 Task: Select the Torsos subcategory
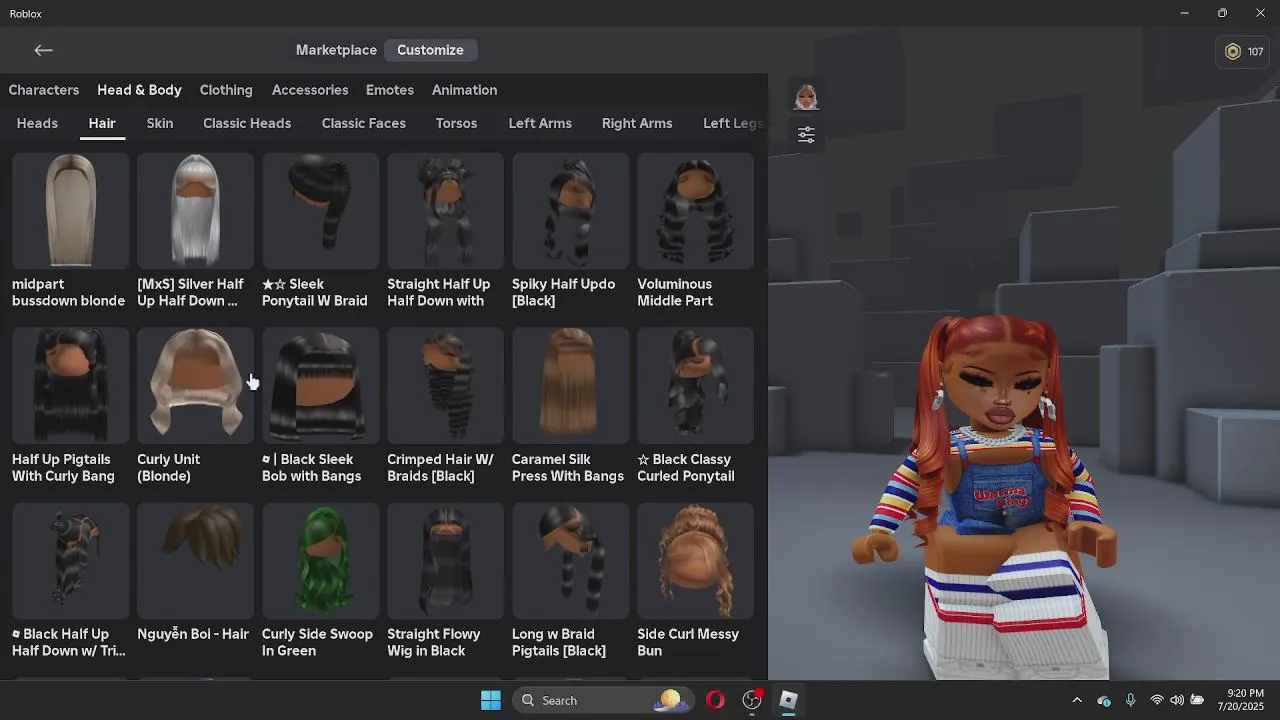coord(456,123)
